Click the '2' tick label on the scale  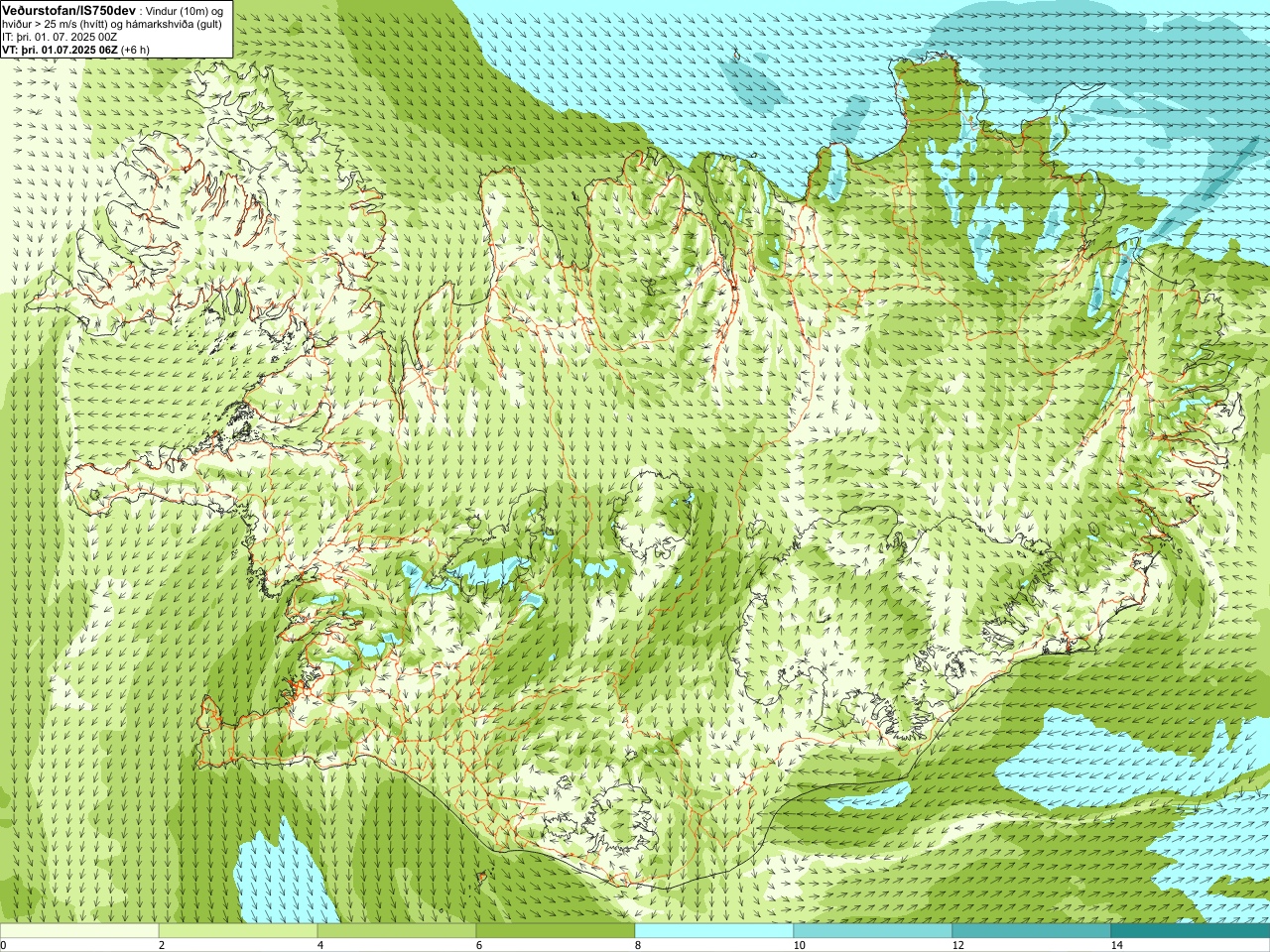click(x=162, y=945)
